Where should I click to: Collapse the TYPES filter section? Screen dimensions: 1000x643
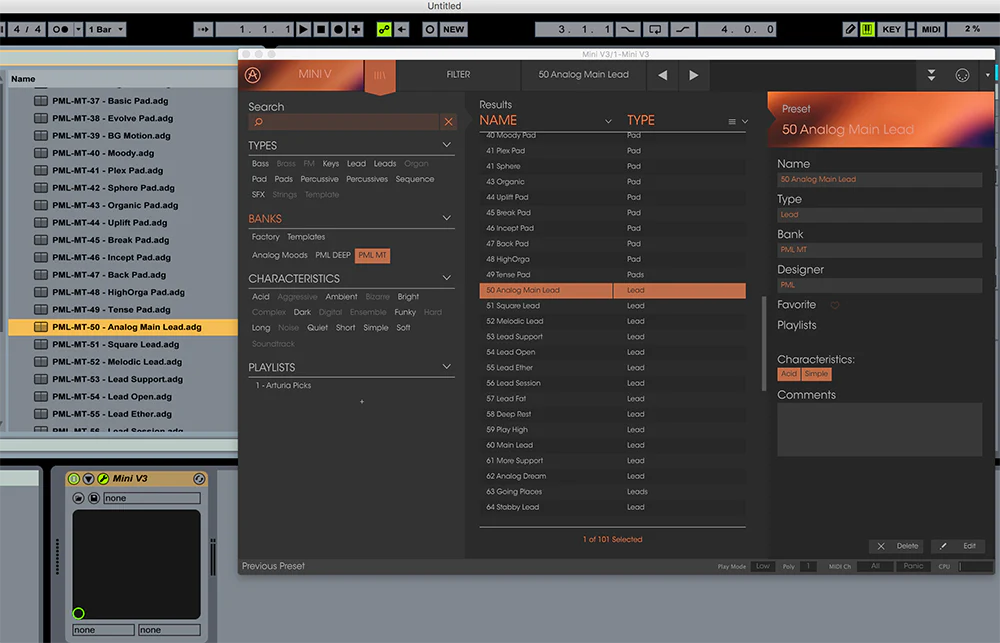click(x=447, y=146)
